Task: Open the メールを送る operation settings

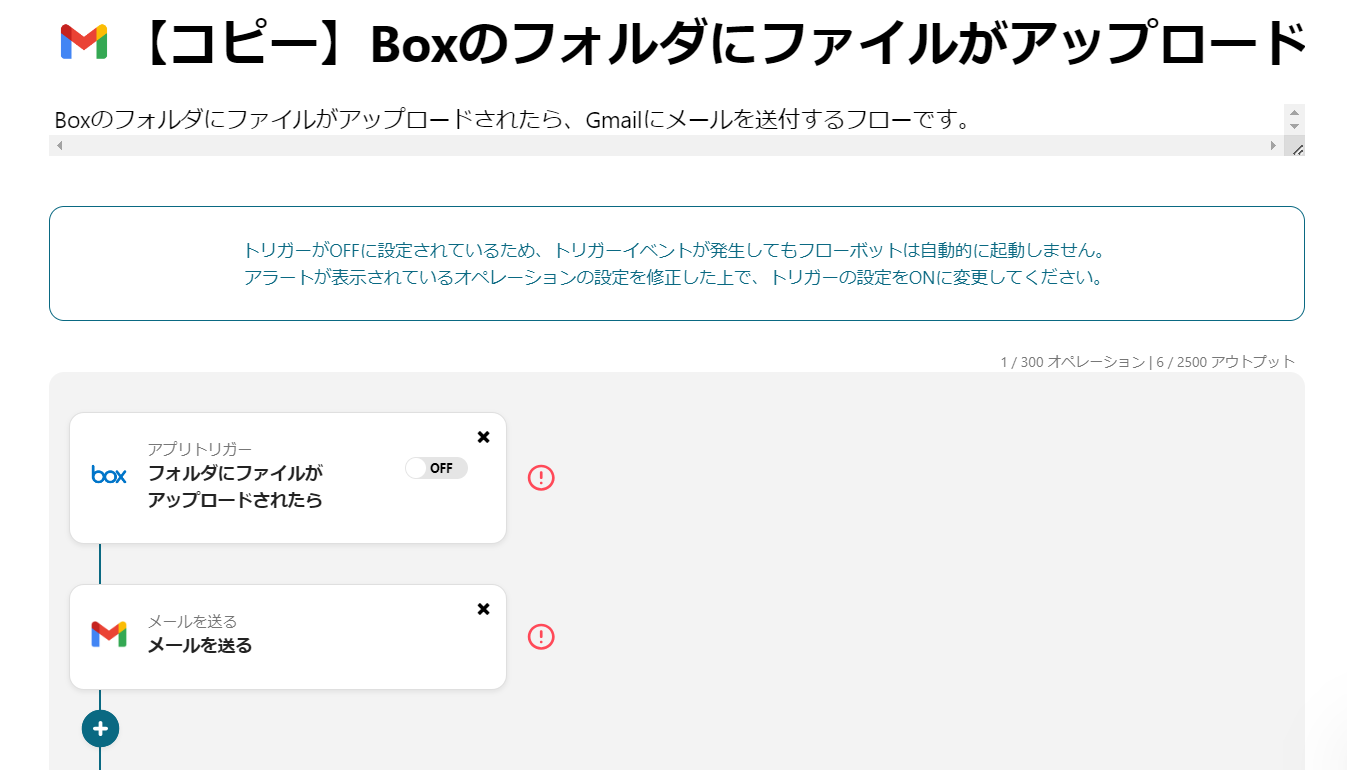Action: (288, 637)
